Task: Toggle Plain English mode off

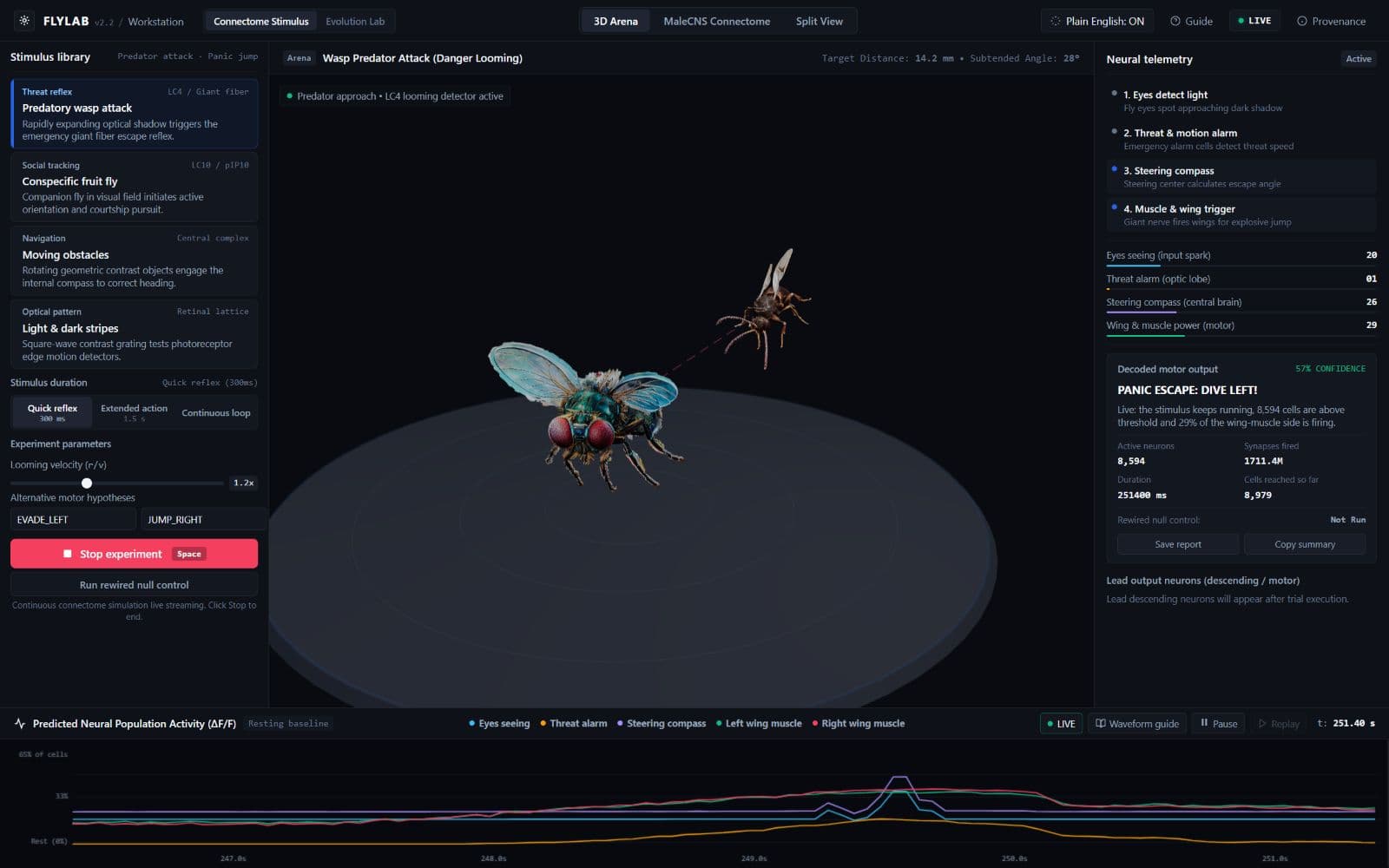Action: (1096, 21)
